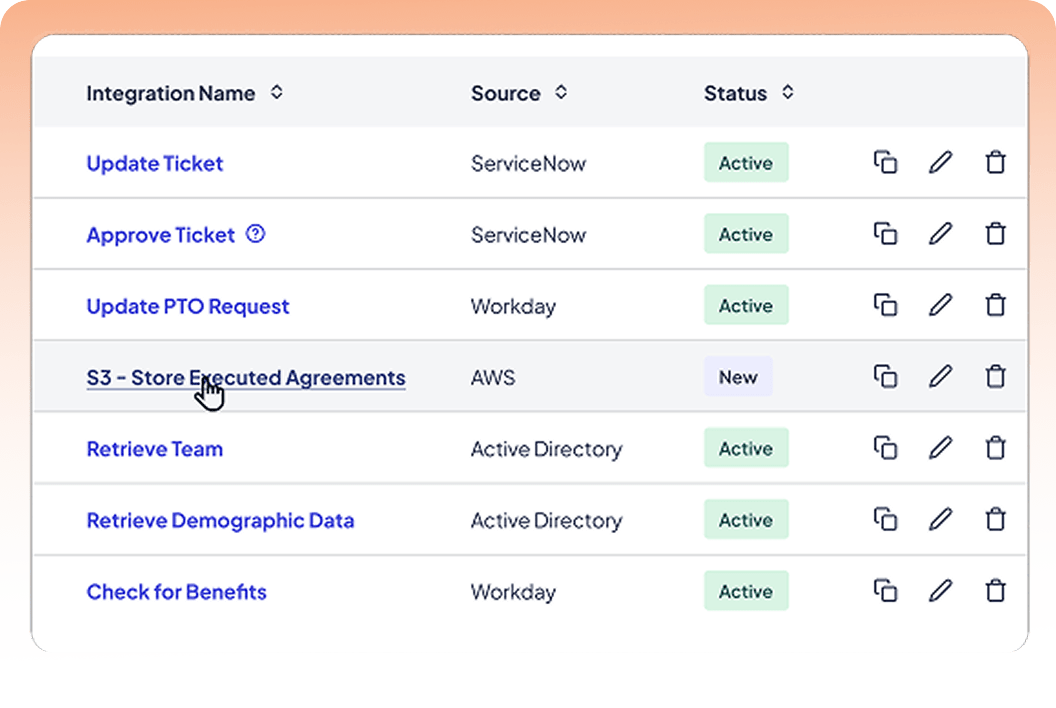
Task: Click the duplicate icon for S3 integration row
Action: [x=885, y=376]
